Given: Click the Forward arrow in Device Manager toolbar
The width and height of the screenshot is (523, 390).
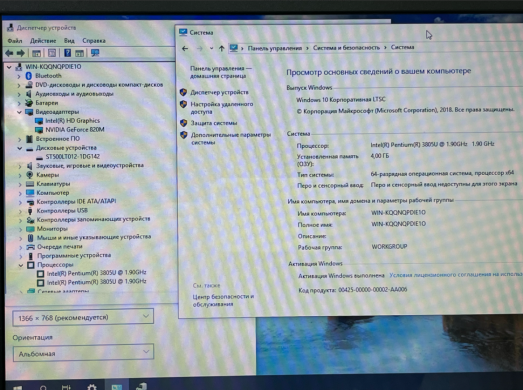Looking at the screenshot, I should tap(21, 53).
